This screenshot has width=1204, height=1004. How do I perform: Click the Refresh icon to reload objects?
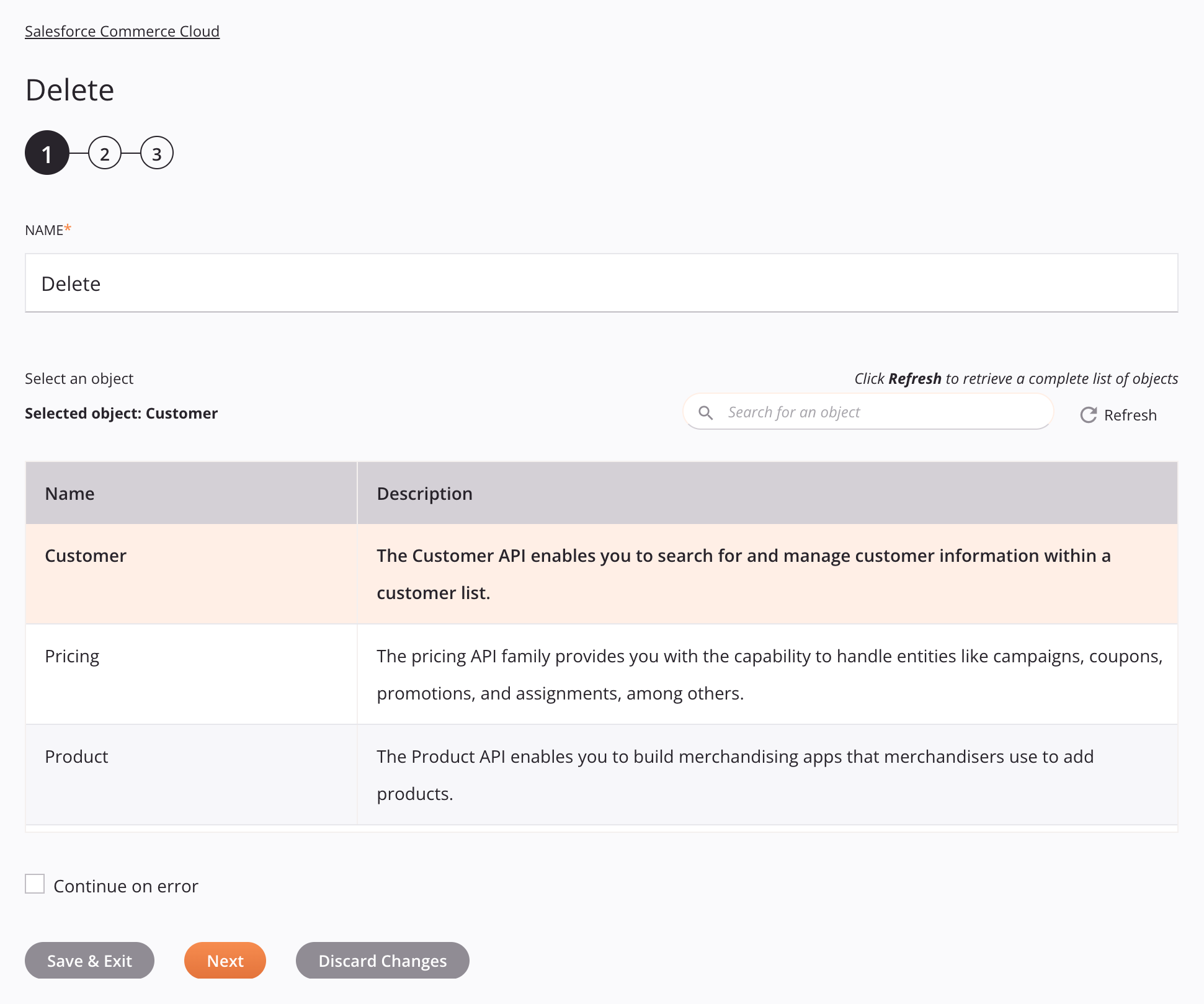(1089, 414)
